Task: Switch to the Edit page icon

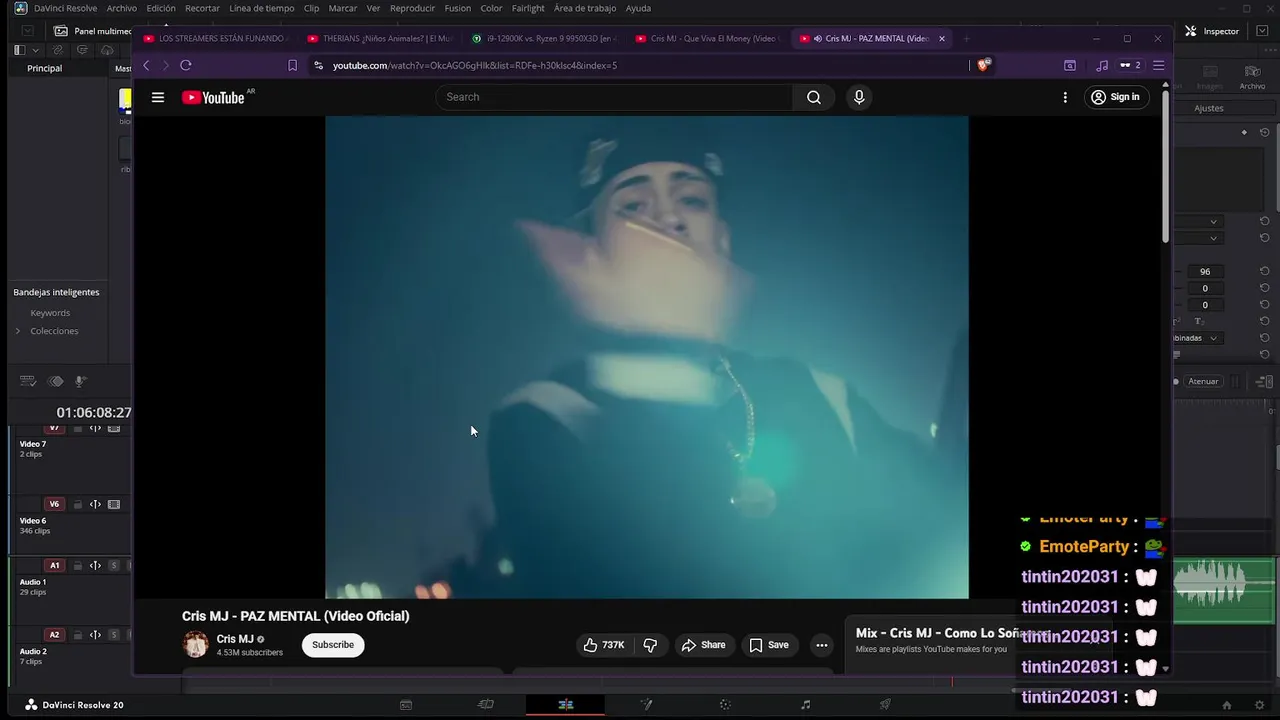Action: [x=566, y=705]
